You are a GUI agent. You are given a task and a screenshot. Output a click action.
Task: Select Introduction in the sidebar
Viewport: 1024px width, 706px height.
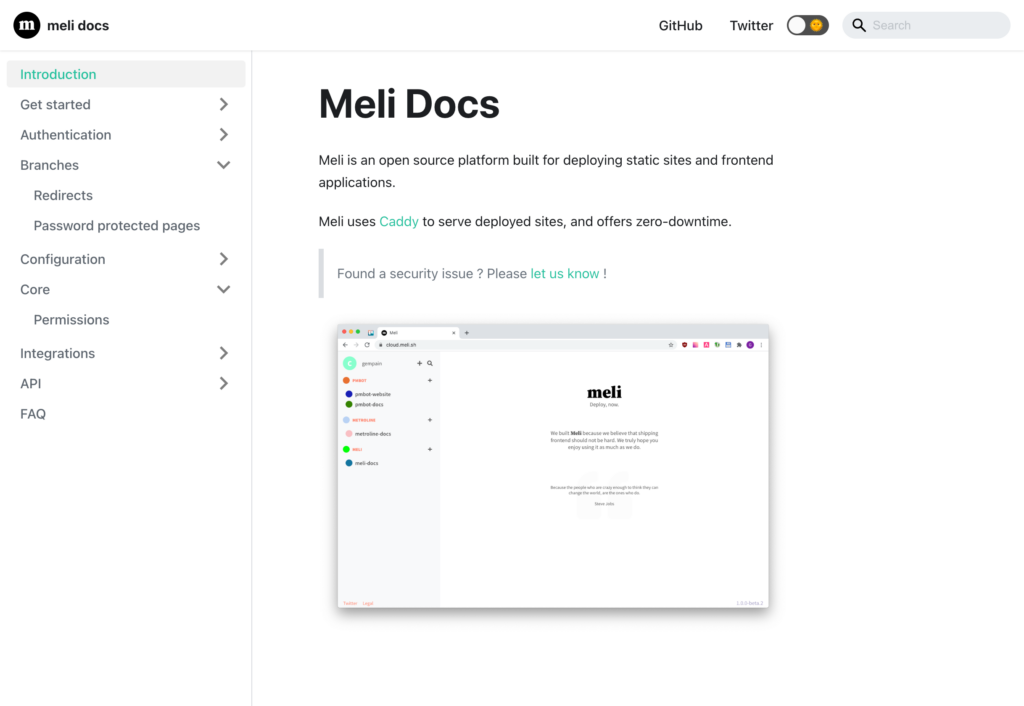coord(58,74)
